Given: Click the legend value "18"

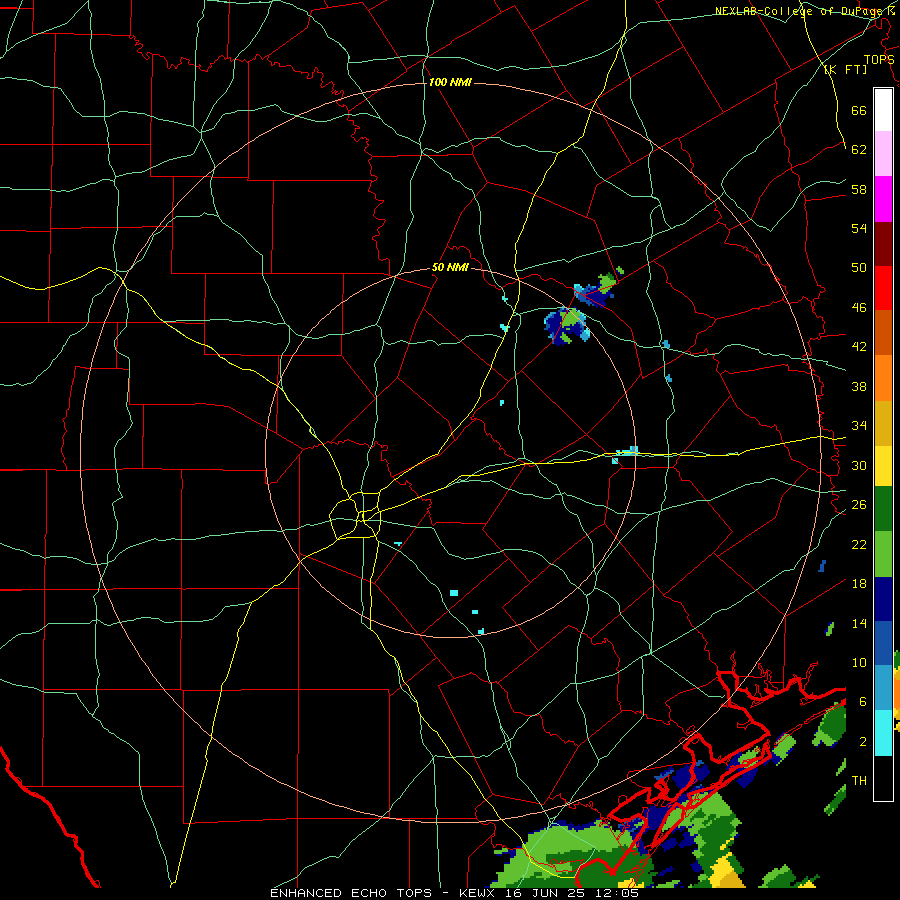Looking at the screenshot, I should pyautogui.click(x=859, y=584).
